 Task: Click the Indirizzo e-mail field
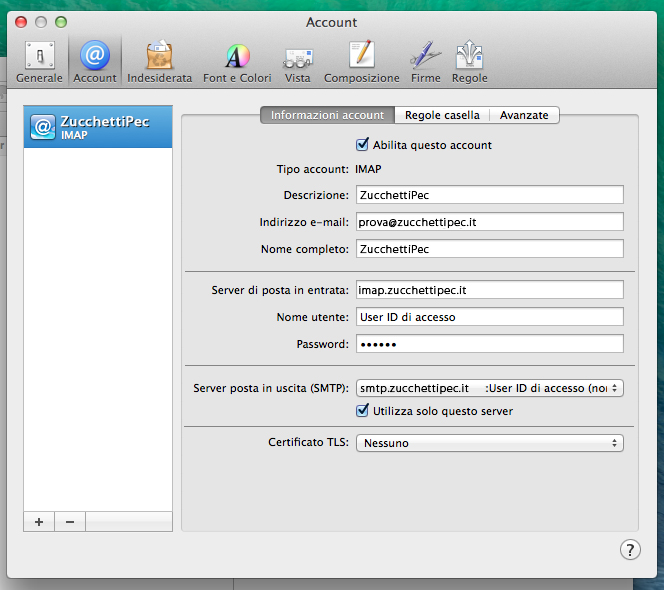pos(490,222)
